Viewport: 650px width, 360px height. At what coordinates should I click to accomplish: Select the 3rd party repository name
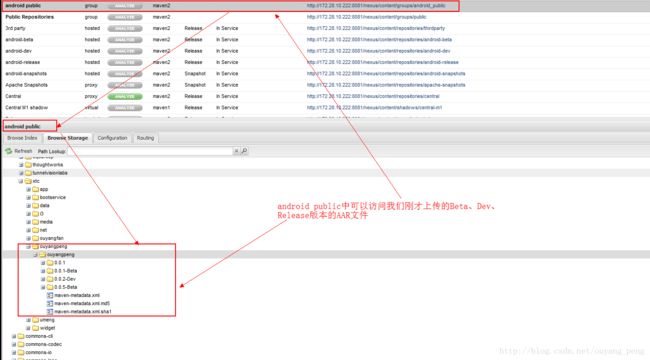15,28
